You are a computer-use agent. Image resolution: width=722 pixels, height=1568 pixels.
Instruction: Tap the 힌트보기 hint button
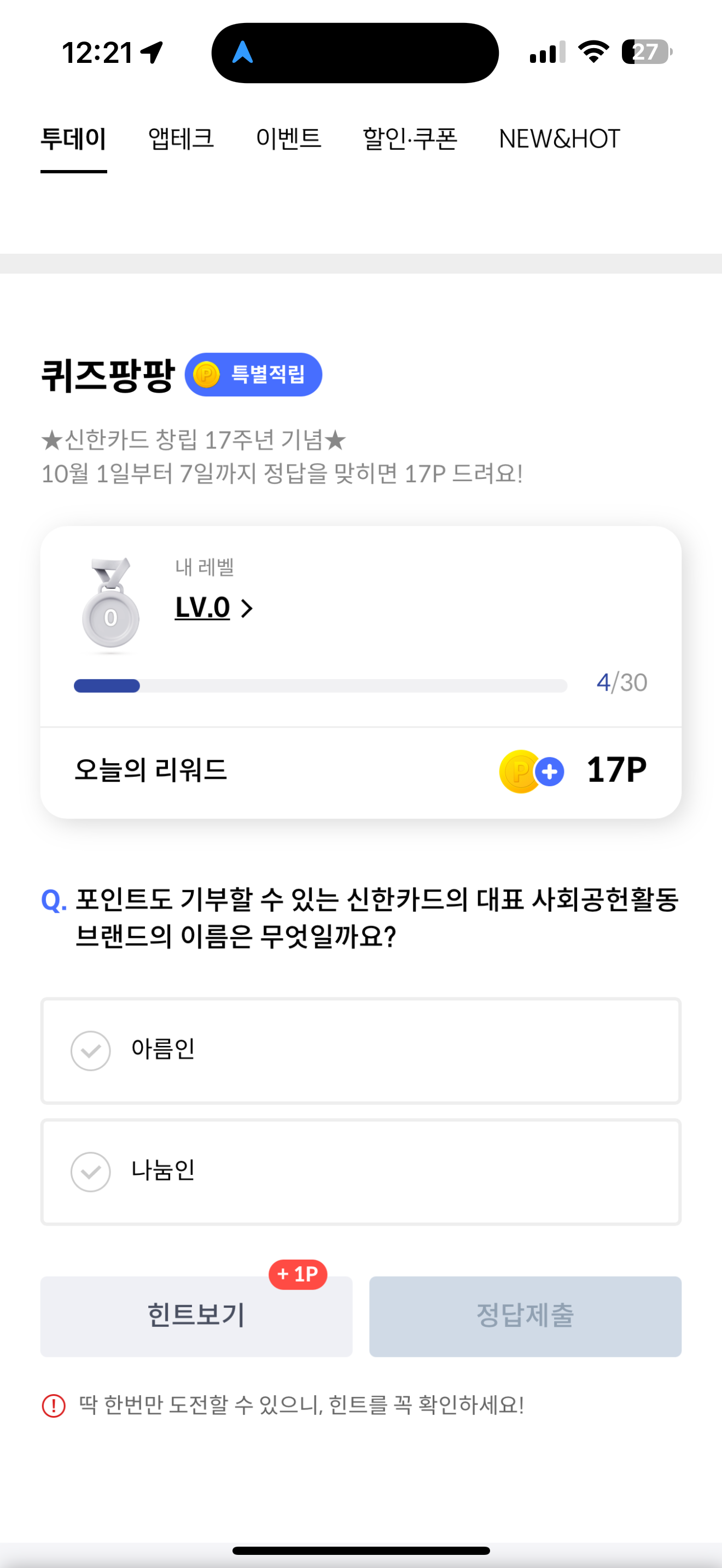196,1315
